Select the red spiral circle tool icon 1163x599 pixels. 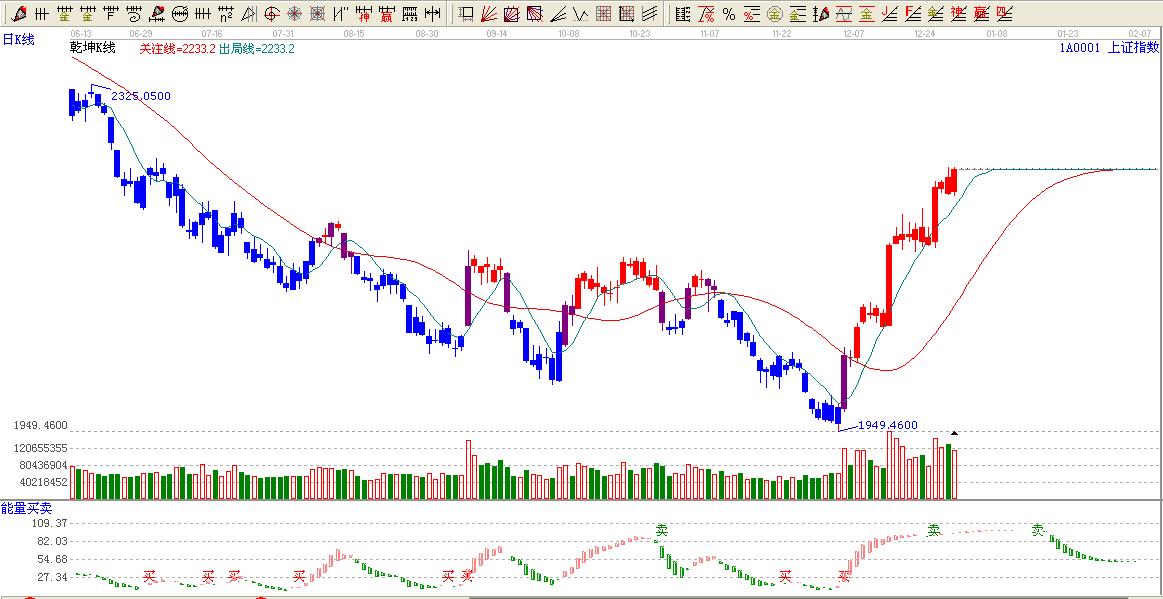point(270,14)
